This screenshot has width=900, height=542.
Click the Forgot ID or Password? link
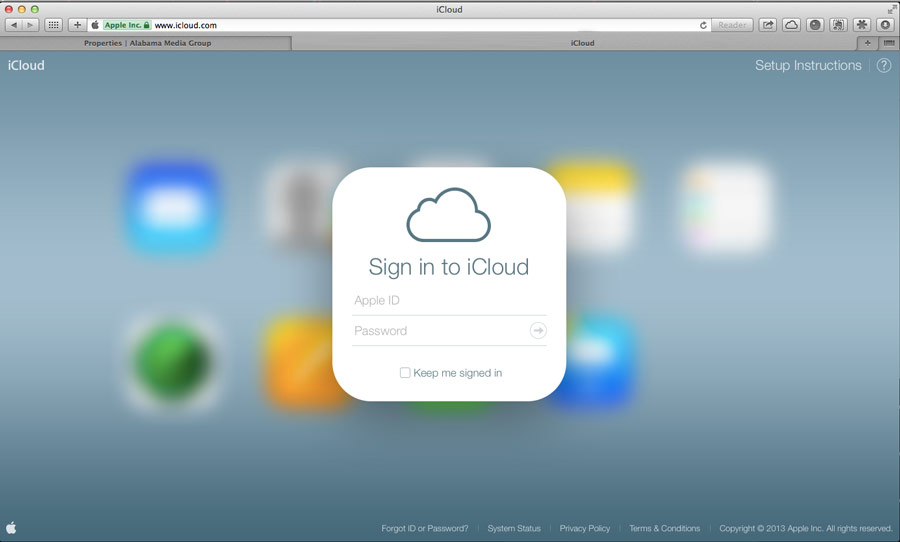pos(425,528)
